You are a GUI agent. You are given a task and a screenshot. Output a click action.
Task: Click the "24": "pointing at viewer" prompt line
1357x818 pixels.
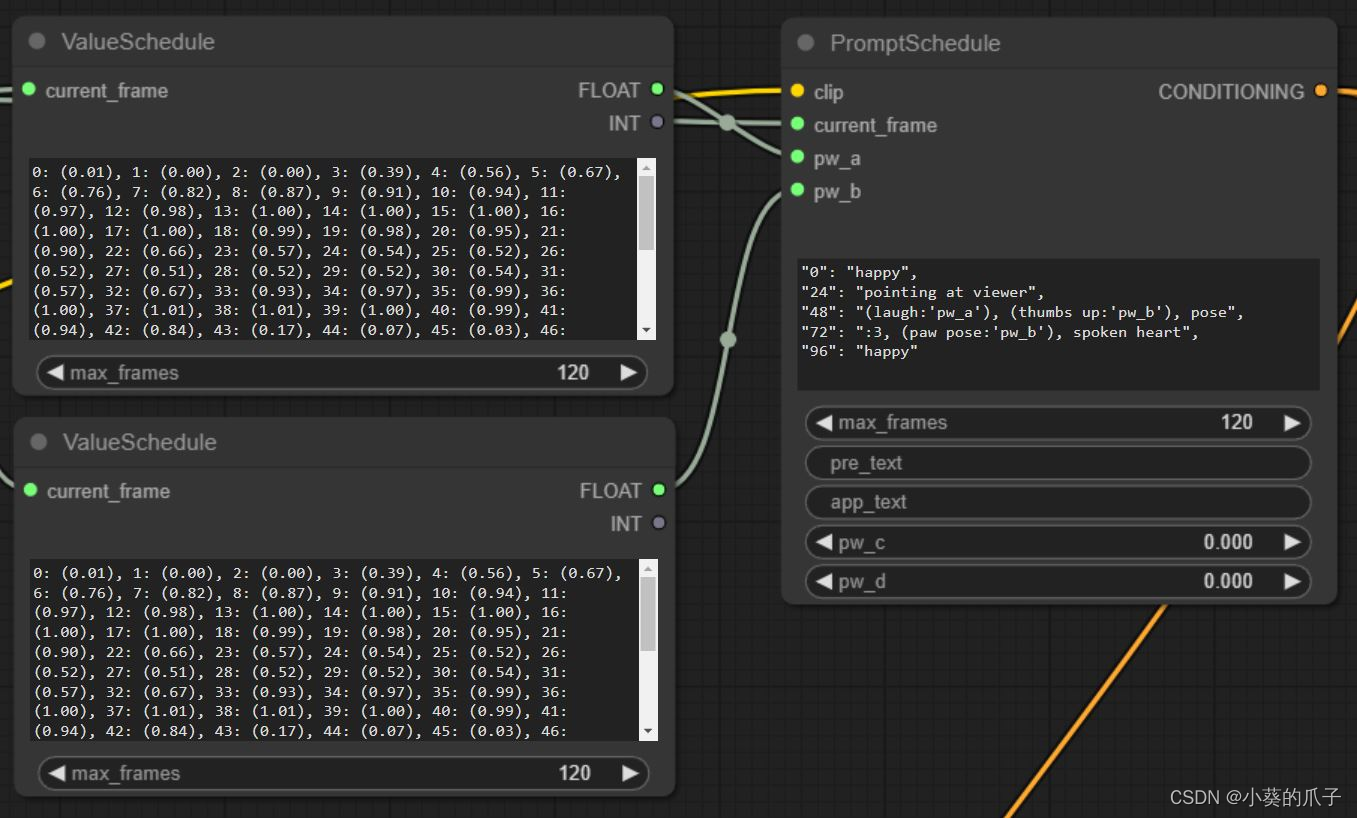coord(922,292)
